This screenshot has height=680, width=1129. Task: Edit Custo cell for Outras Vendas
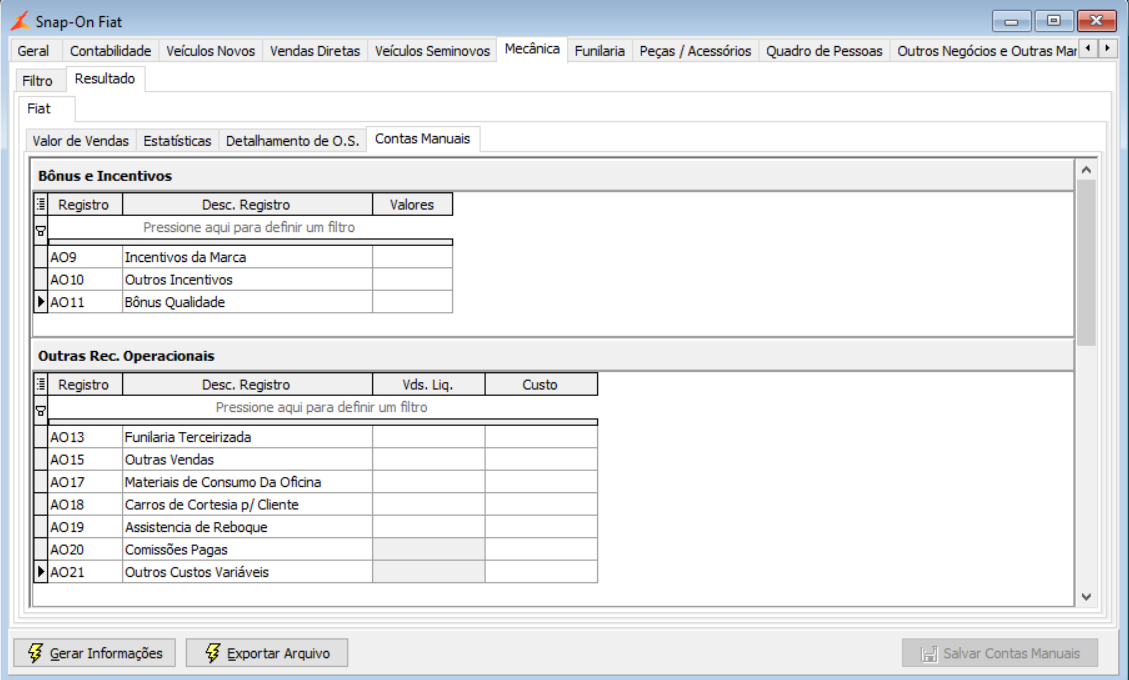click(541, 460)
